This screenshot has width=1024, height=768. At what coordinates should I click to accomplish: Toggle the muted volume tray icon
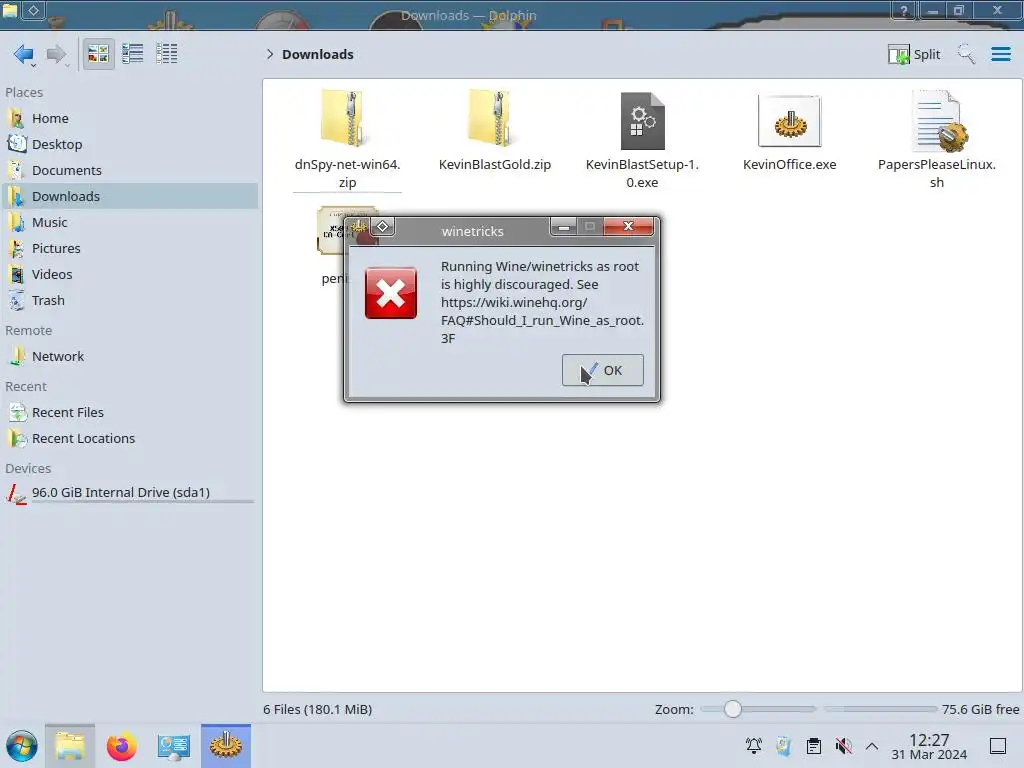843,746
